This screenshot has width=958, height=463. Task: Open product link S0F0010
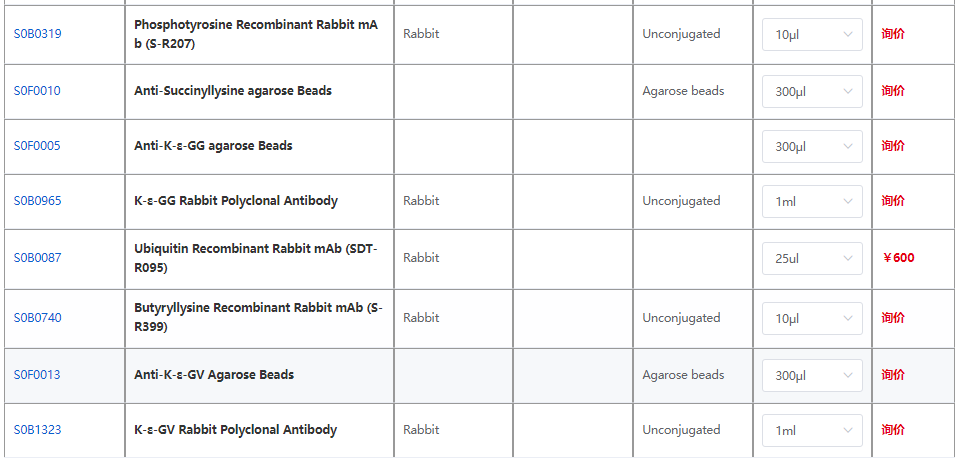37,91
